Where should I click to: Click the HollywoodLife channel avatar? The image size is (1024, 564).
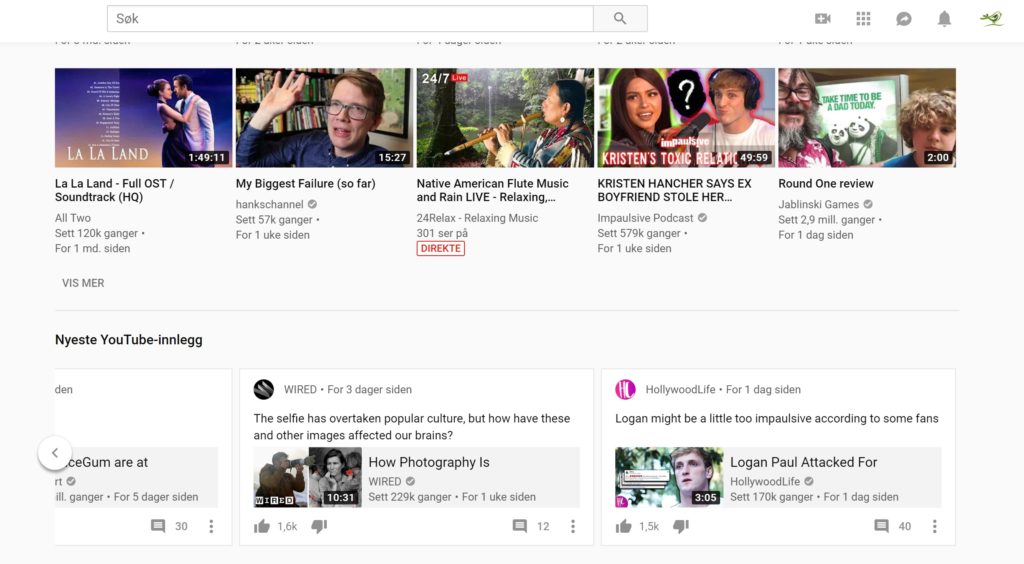coord(626,389)
